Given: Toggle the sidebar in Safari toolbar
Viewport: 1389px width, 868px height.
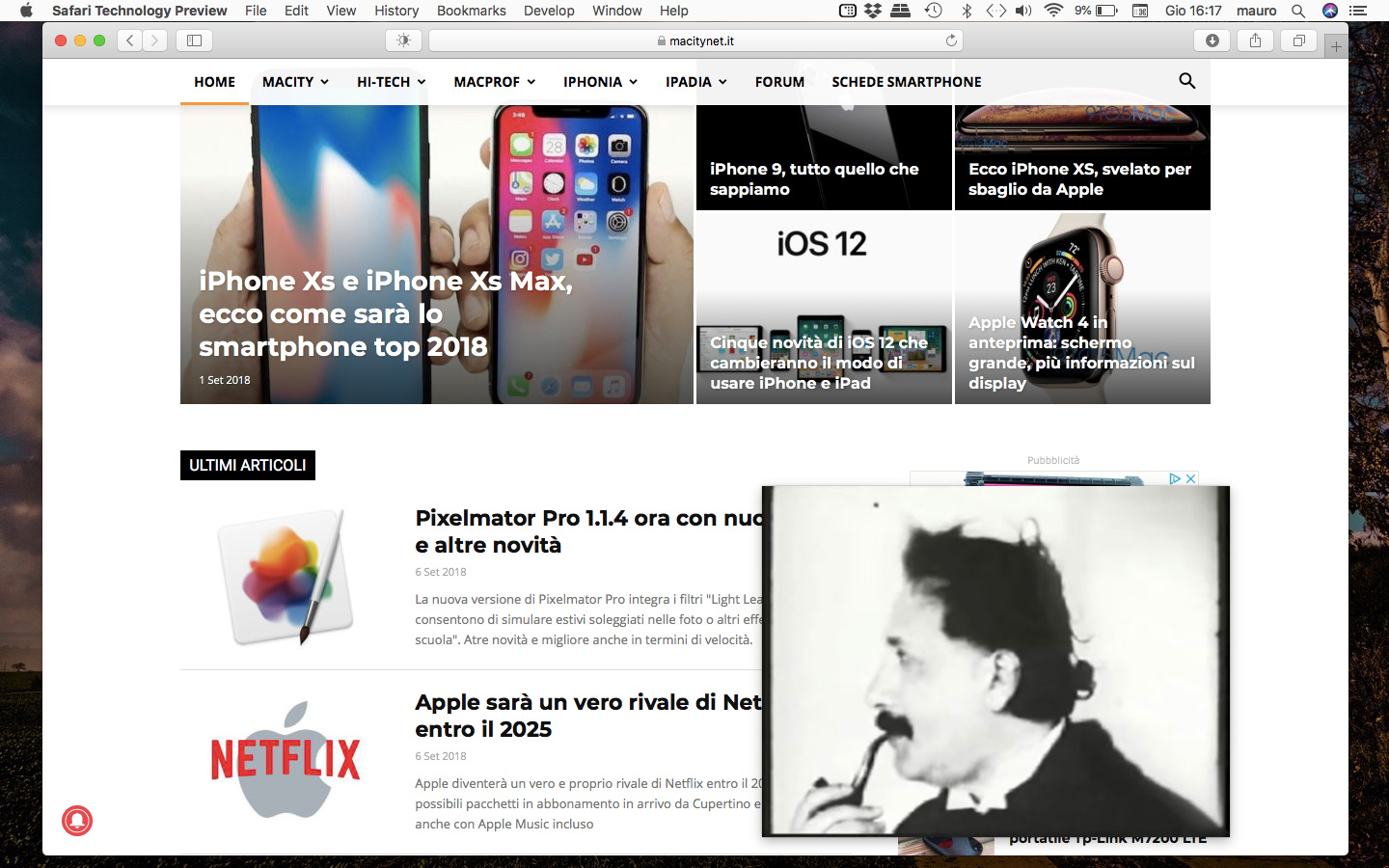Looking at the screenshot, I should click(194, 41).
